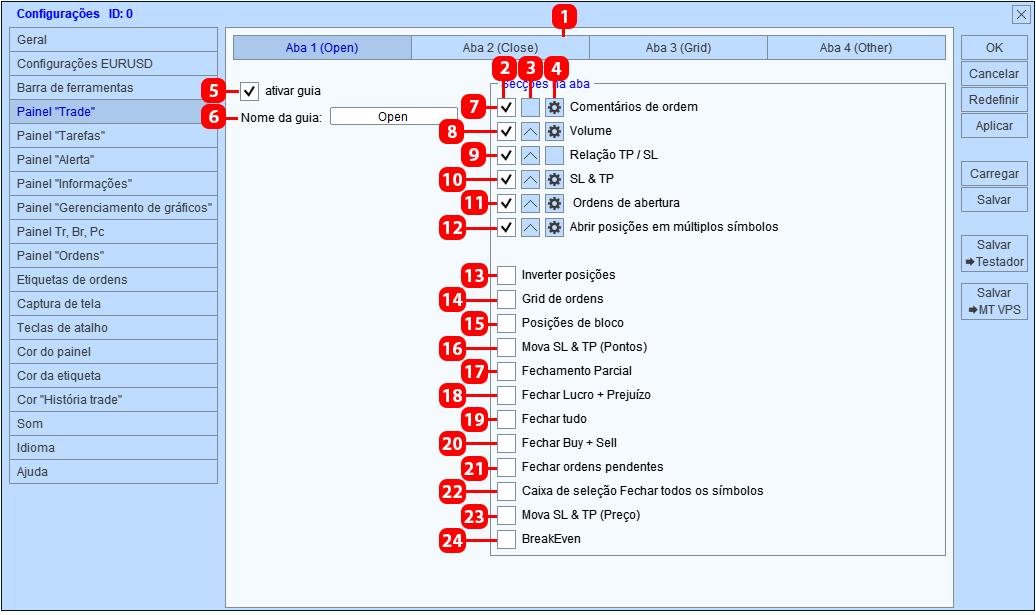Open gear settings for Abrir posições em múltiplos símbolos
Screen dimensions: 1036x615
(554, 227)
